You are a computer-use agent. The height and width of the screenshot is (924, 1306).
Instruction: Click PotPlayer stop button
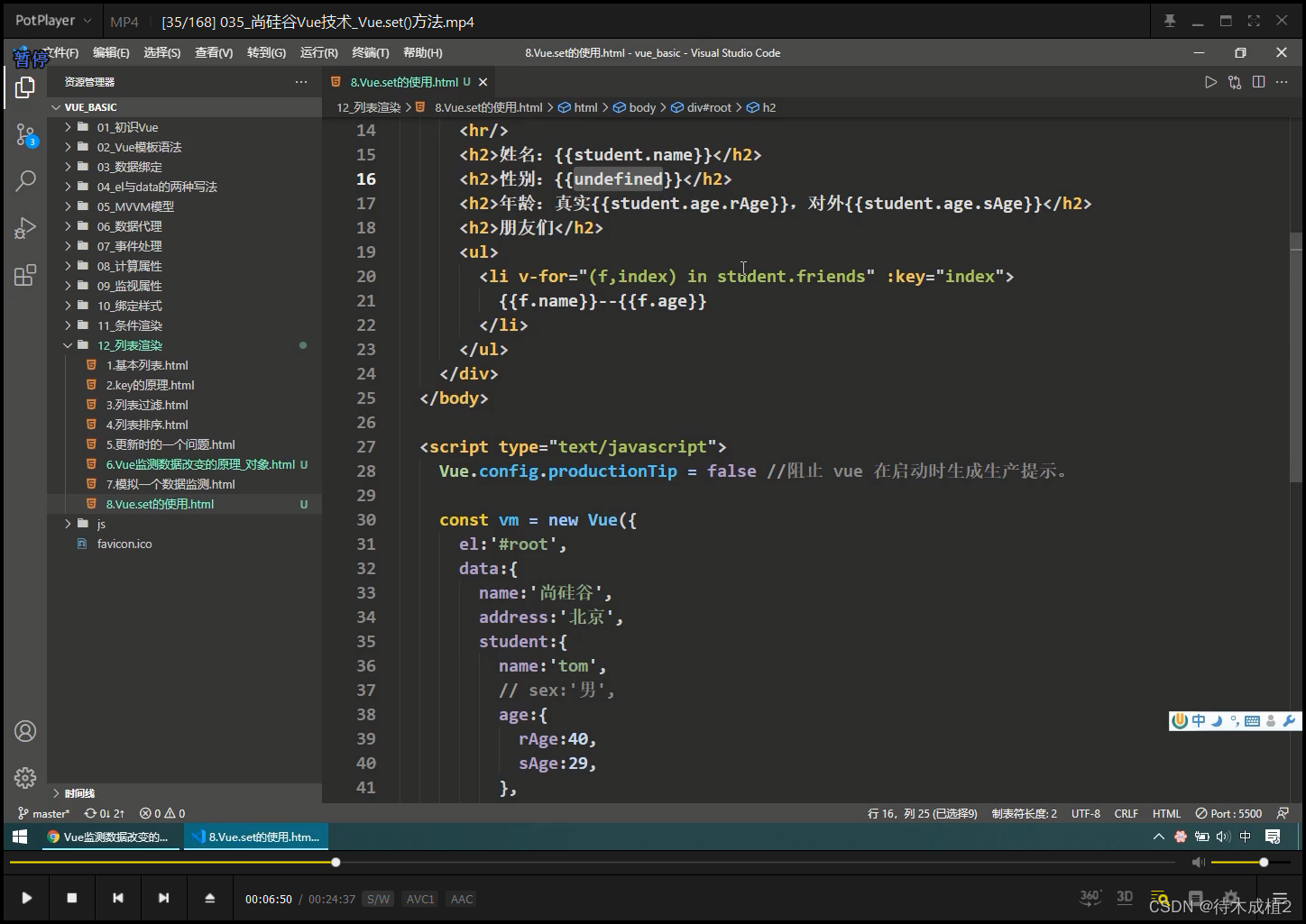tap(72, 898)
